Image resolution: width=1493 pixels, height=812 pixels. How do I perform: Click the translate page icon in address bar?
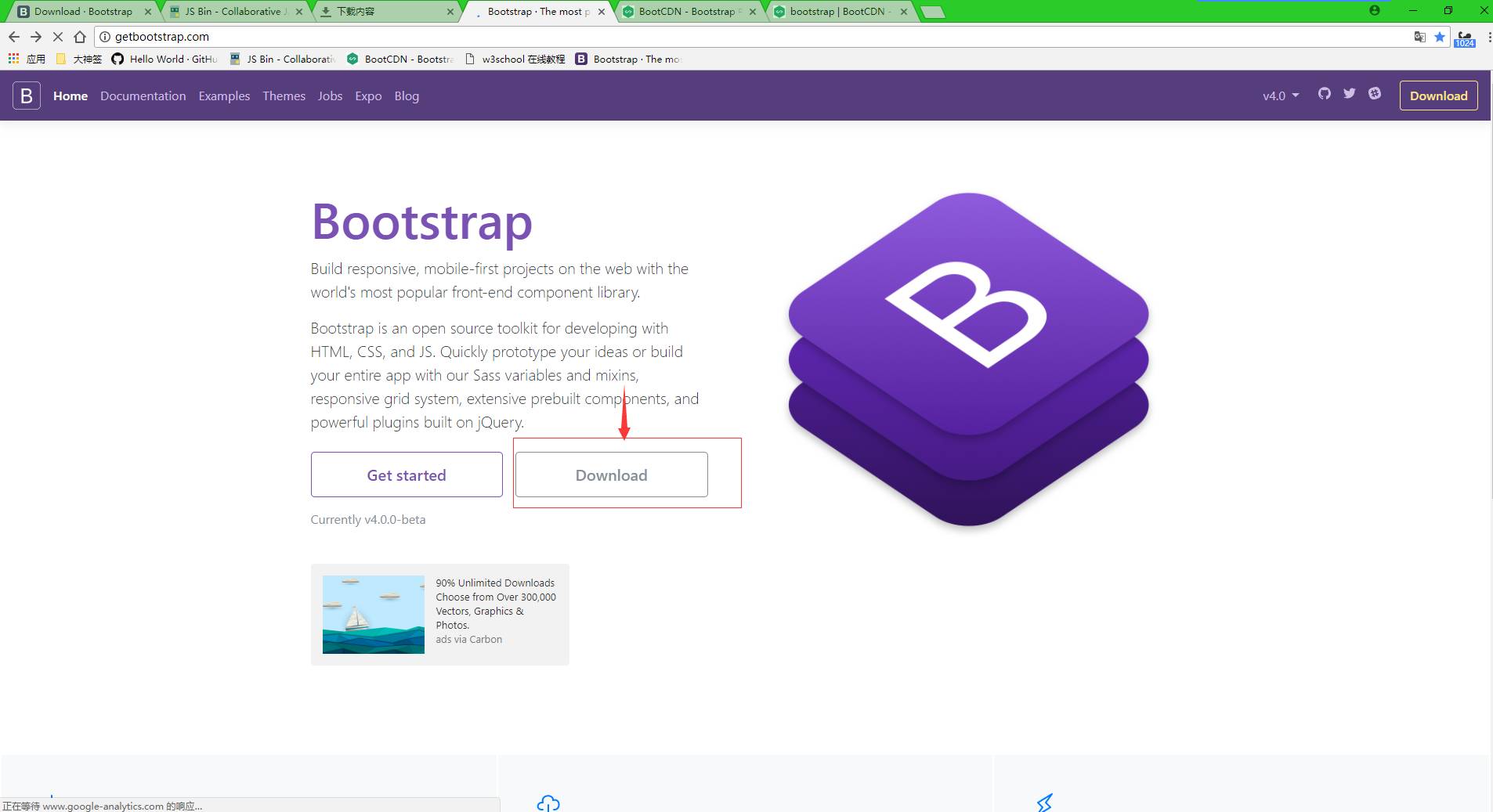pos(1419,37)
